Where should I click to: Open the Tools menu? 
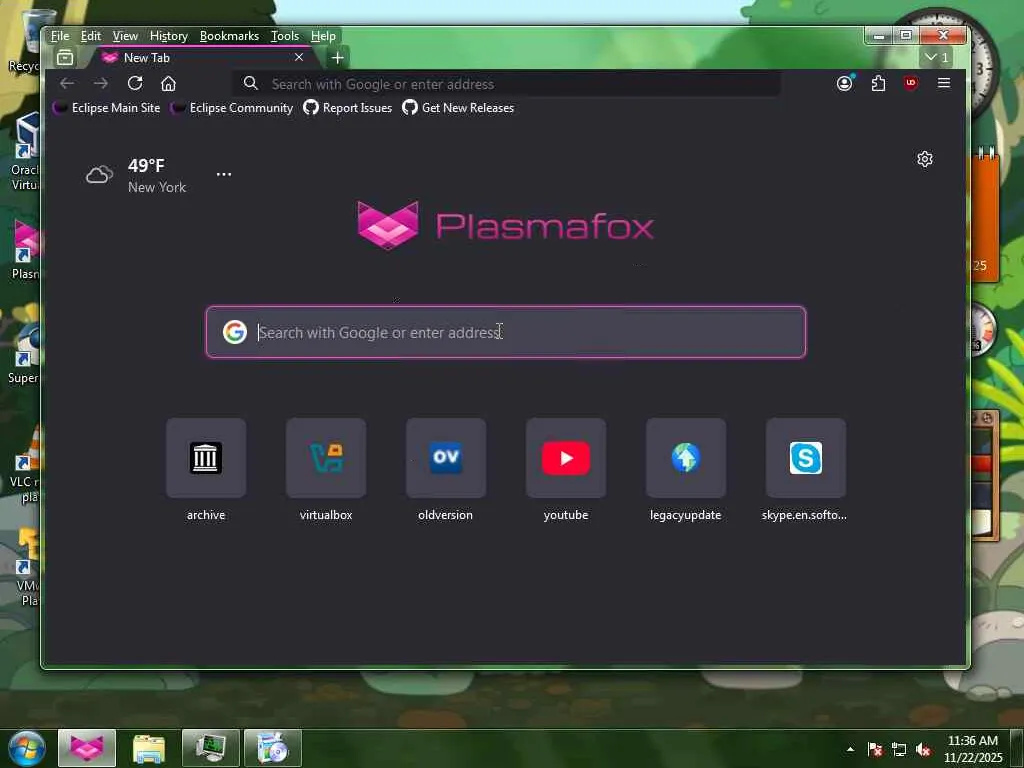click(285, 36)
